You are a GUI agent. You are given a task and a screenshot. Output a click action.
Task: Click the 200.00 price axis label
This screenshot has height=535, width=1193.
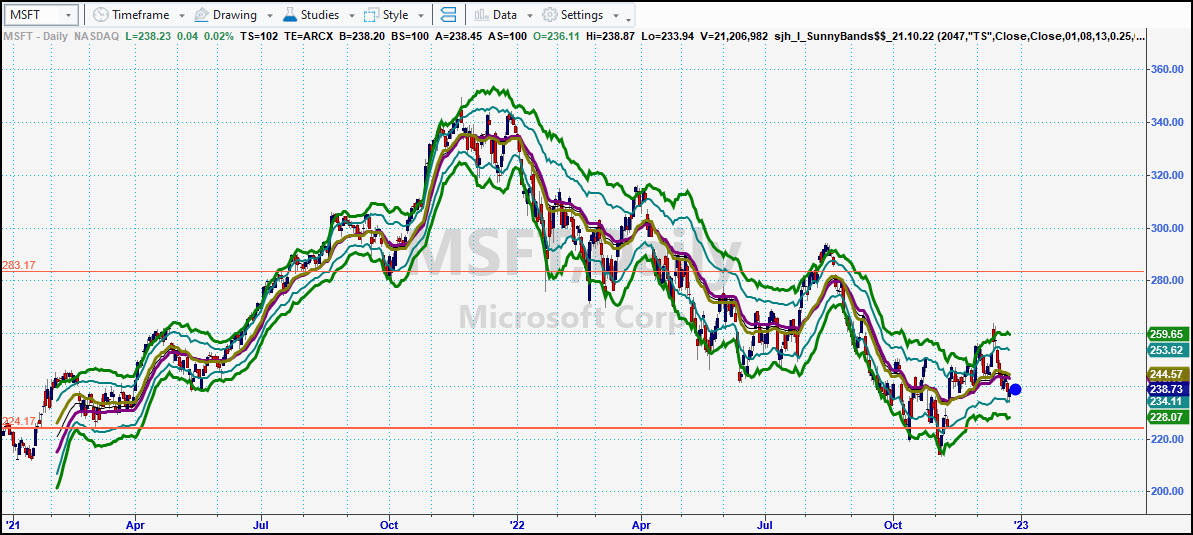(x=1166, y=492)
